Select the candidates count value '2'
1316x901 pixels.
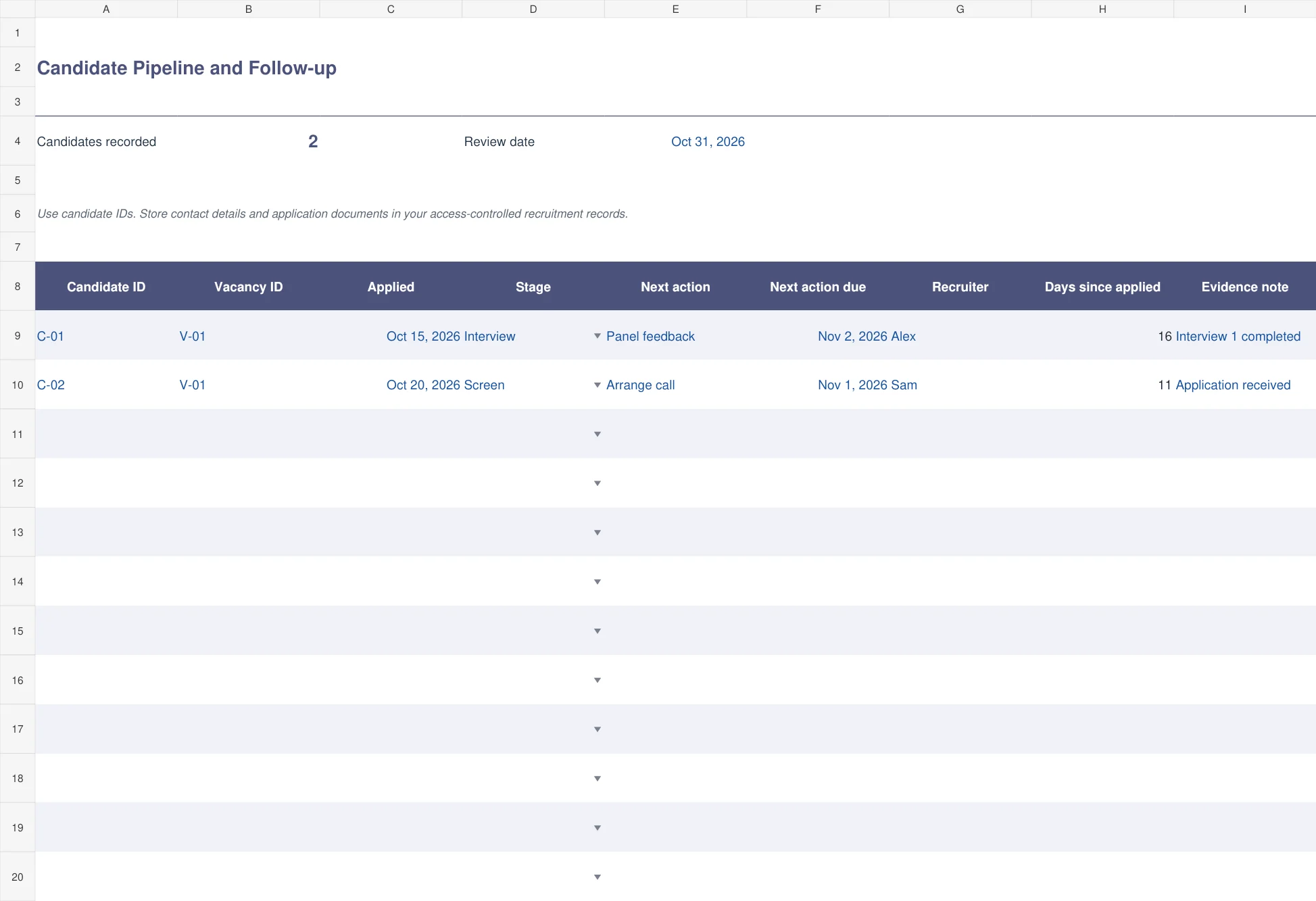coord(313,141)
